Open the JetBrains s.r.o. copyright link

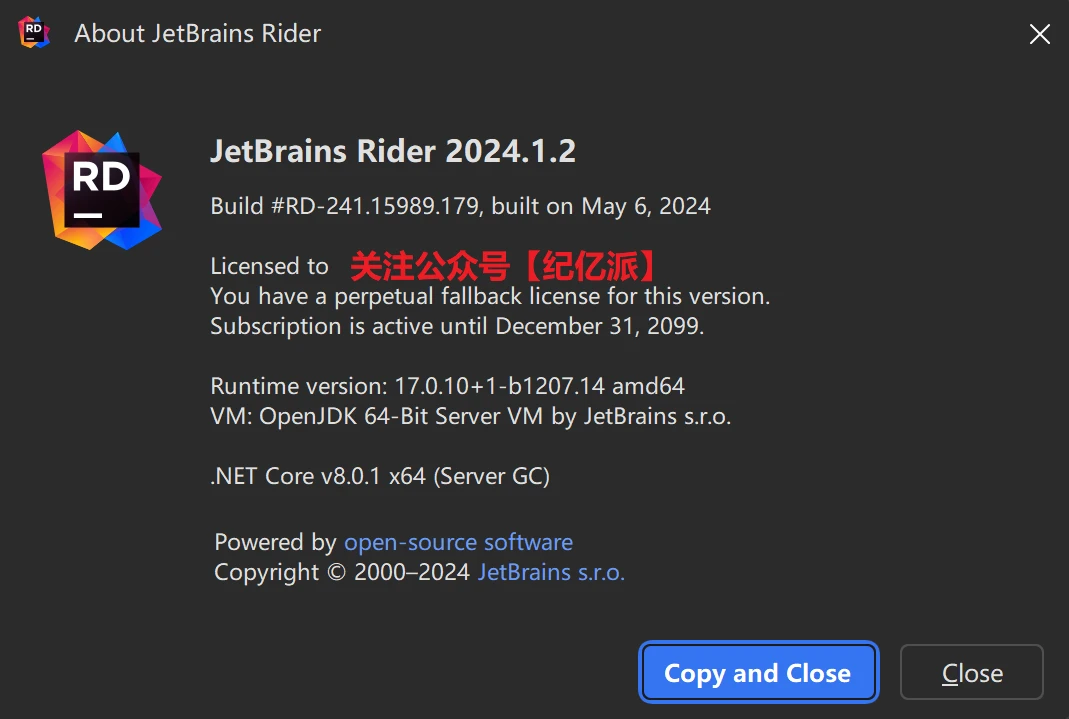[551, 573]
